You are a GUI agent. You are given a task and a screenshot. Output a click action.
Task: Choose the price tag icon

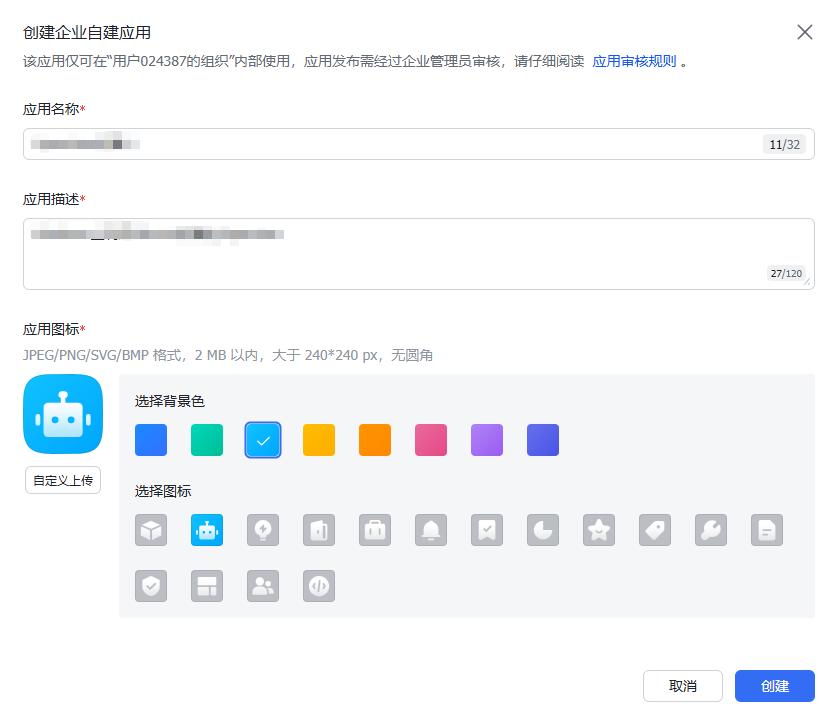655,530
